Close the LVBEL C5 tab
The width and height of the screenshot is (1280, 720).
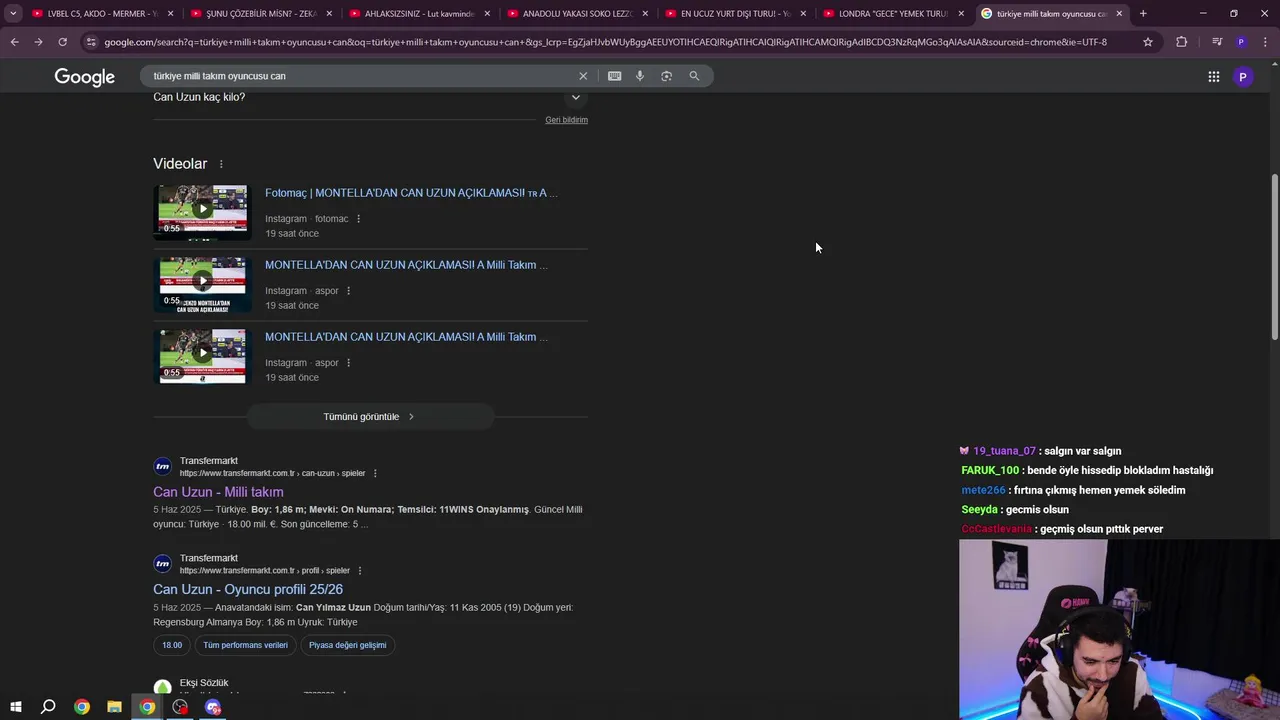pyautogui.click(x=170, y=14)
